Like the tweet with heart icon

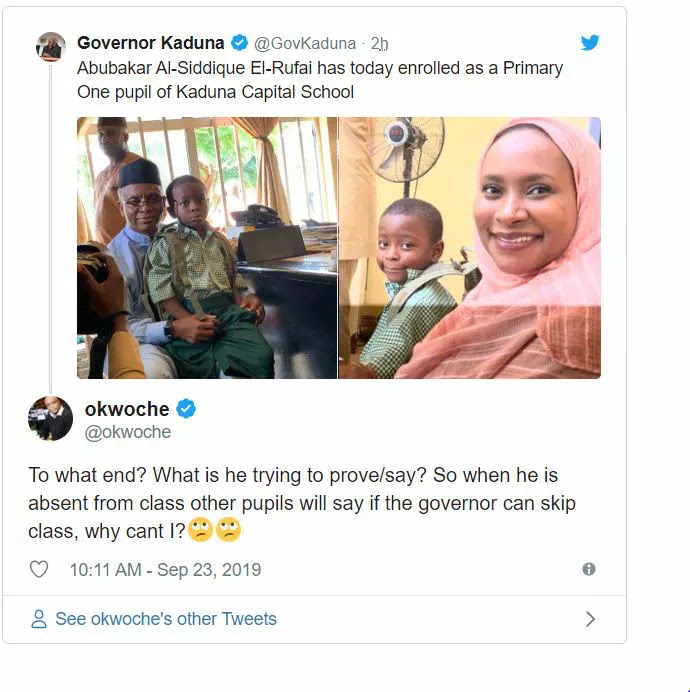point(39,569)
